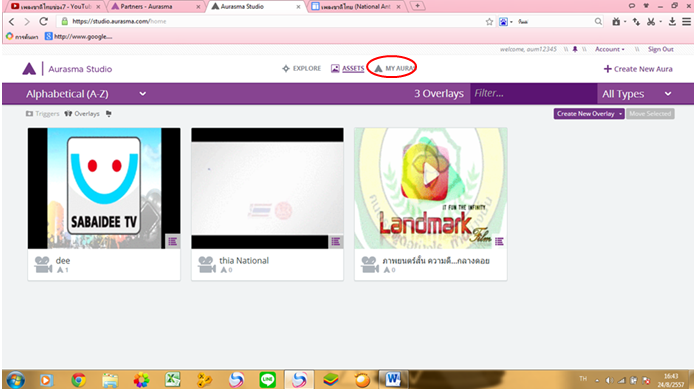The height and width of the screenshot is (389, 694).
Task: Click the overlay Filter field
Action: [x=533, y=93]
